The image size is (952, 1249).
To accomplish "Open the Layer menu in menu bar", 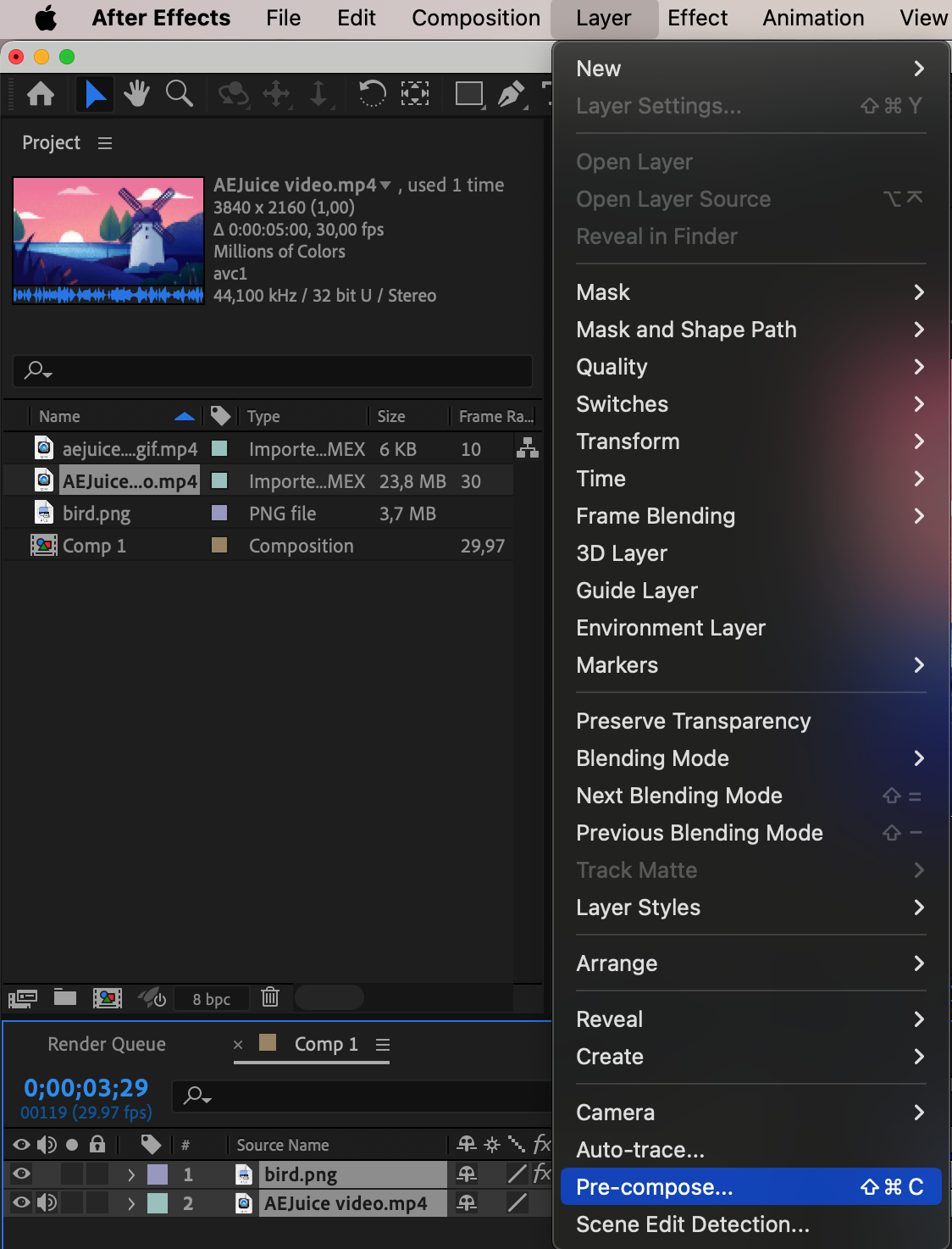I will [x=604, y=18].
